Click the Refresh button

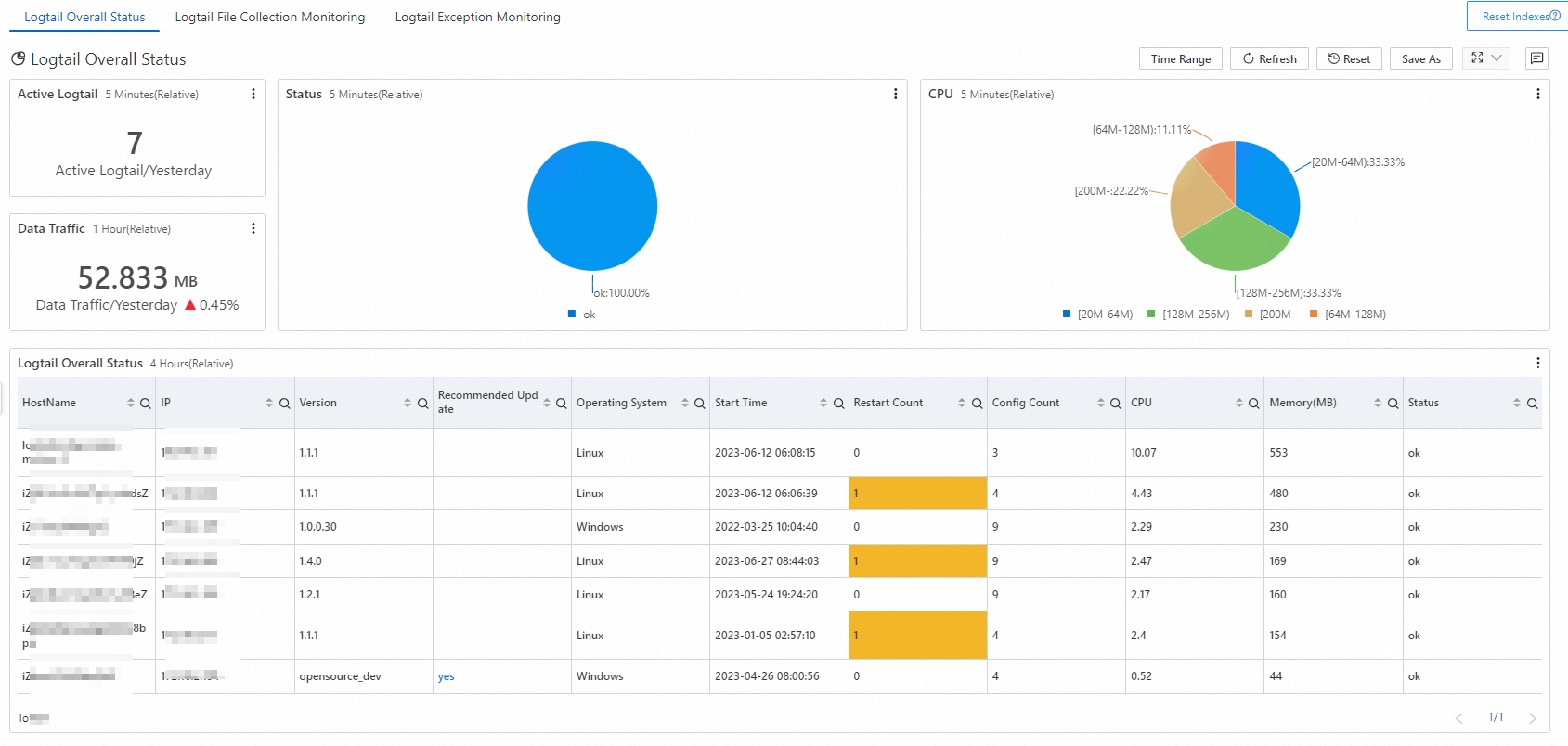(1269, 58)
